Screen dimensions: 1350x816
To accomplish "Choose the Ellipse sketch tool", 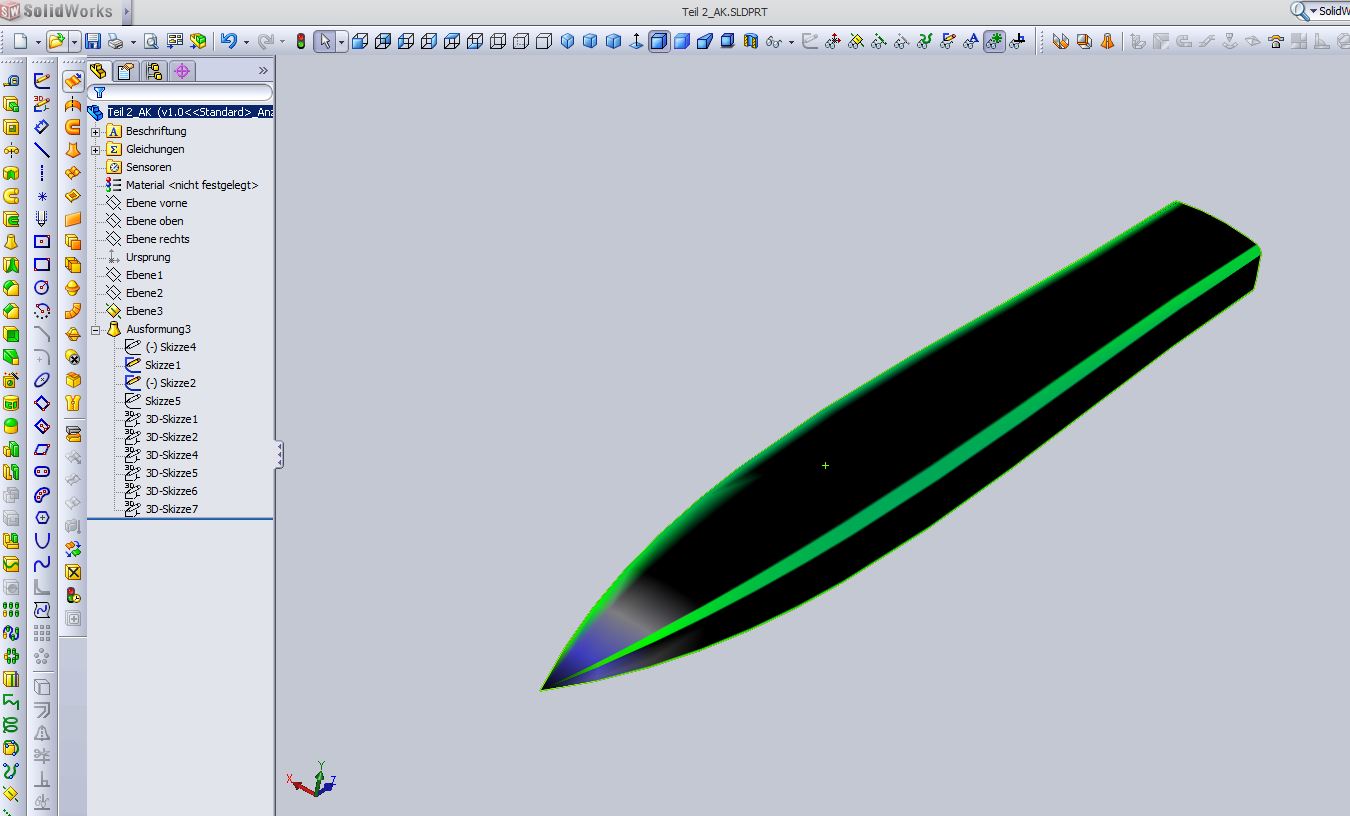I will pyautogui.click(x=42, y=380).
